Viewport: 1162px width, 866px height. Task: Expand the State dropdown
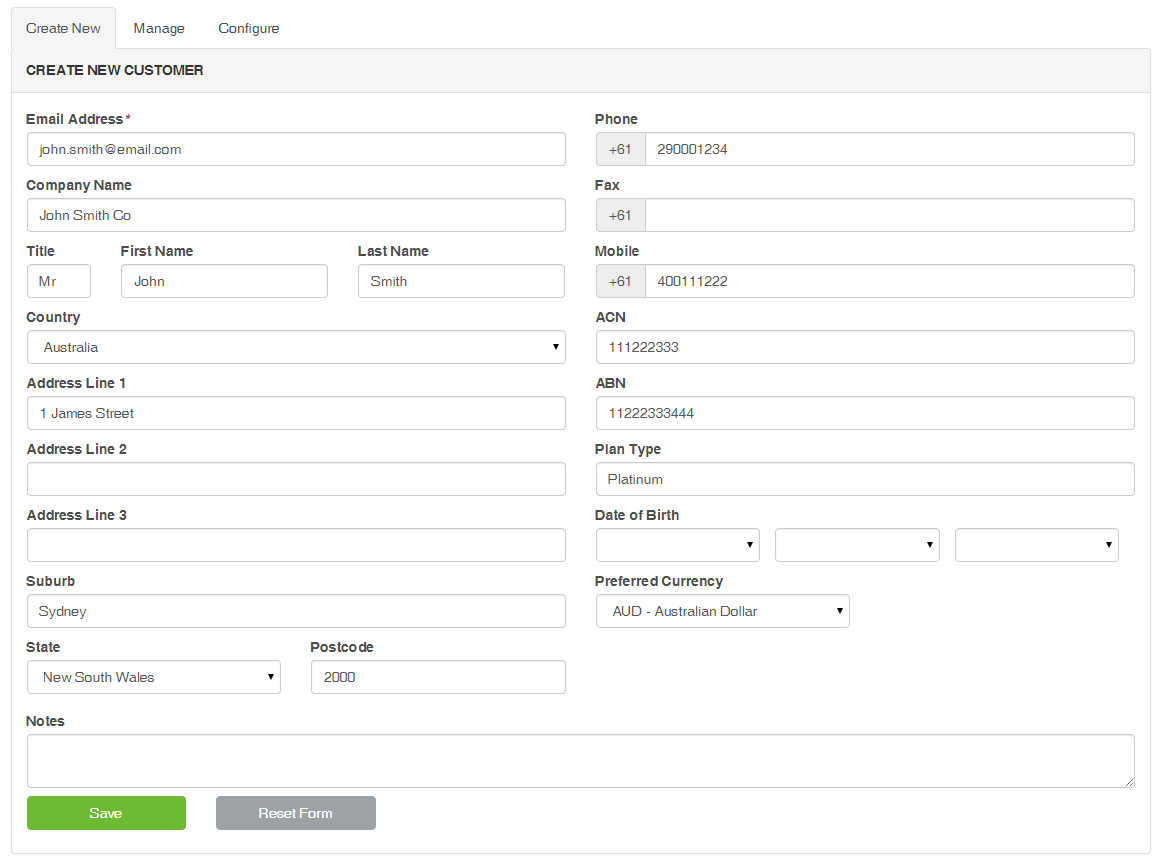(153, 676)
